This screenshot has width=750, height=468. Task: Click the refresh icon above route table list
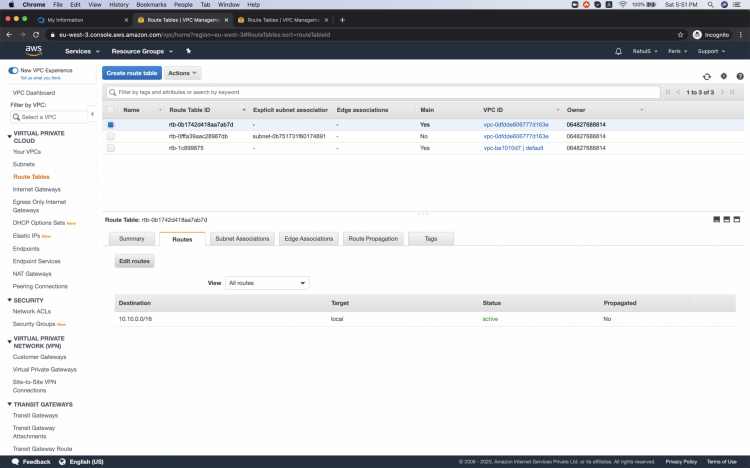[707, 75]
